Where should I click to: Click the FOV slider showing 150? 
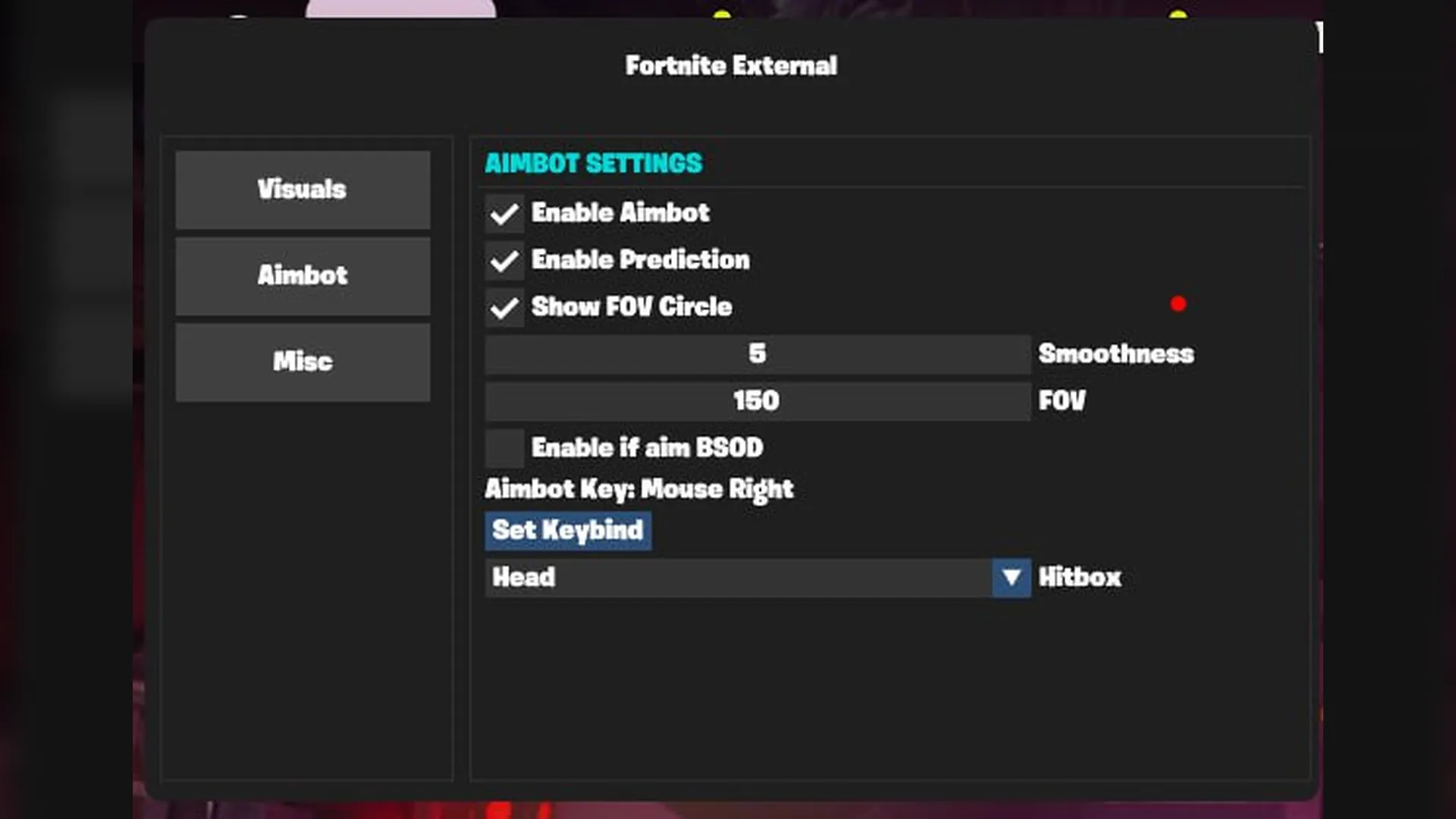pyautogui.click(x=757, y=401)
